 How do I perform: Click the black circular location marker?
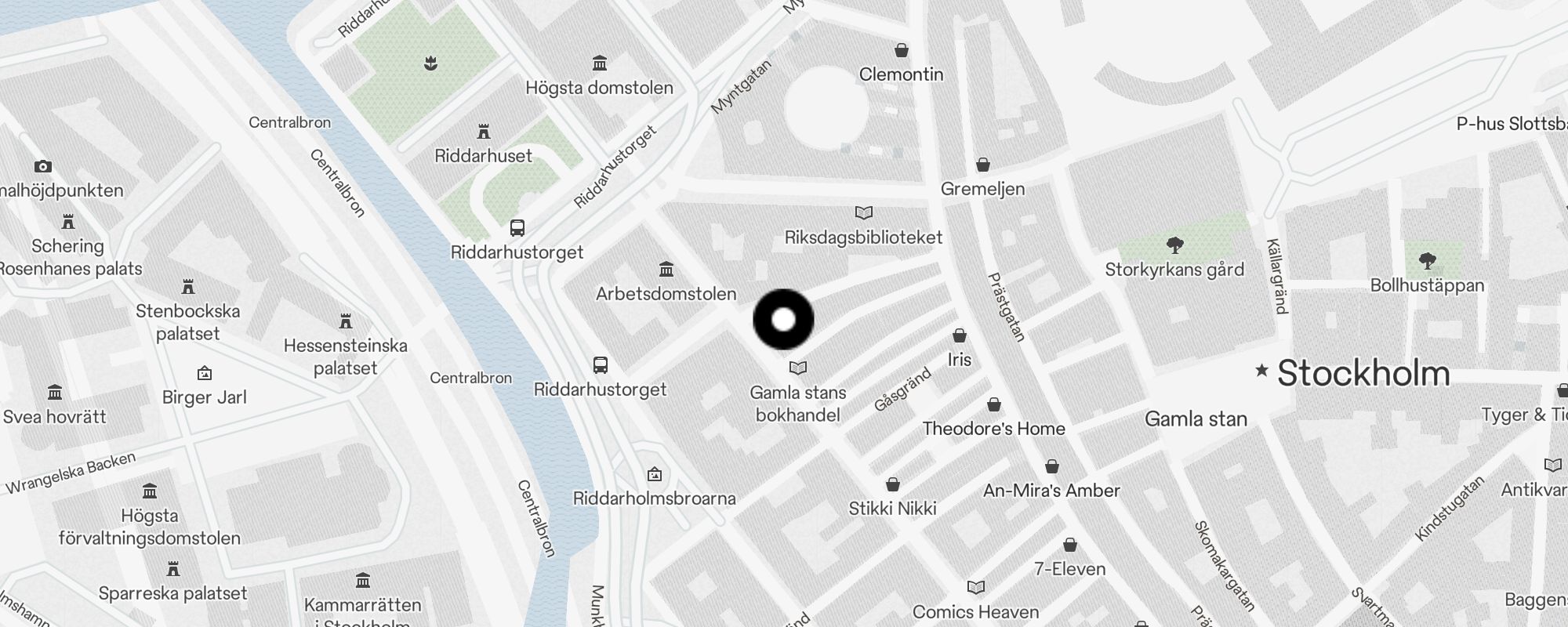(x=783, y=320)
